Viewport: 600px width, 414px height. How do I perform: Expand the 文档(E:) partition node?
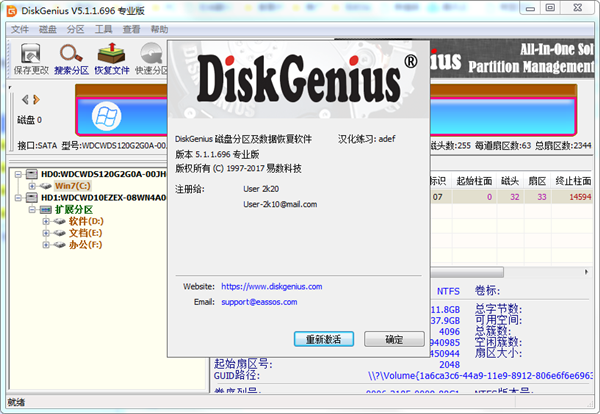[46, 233]
